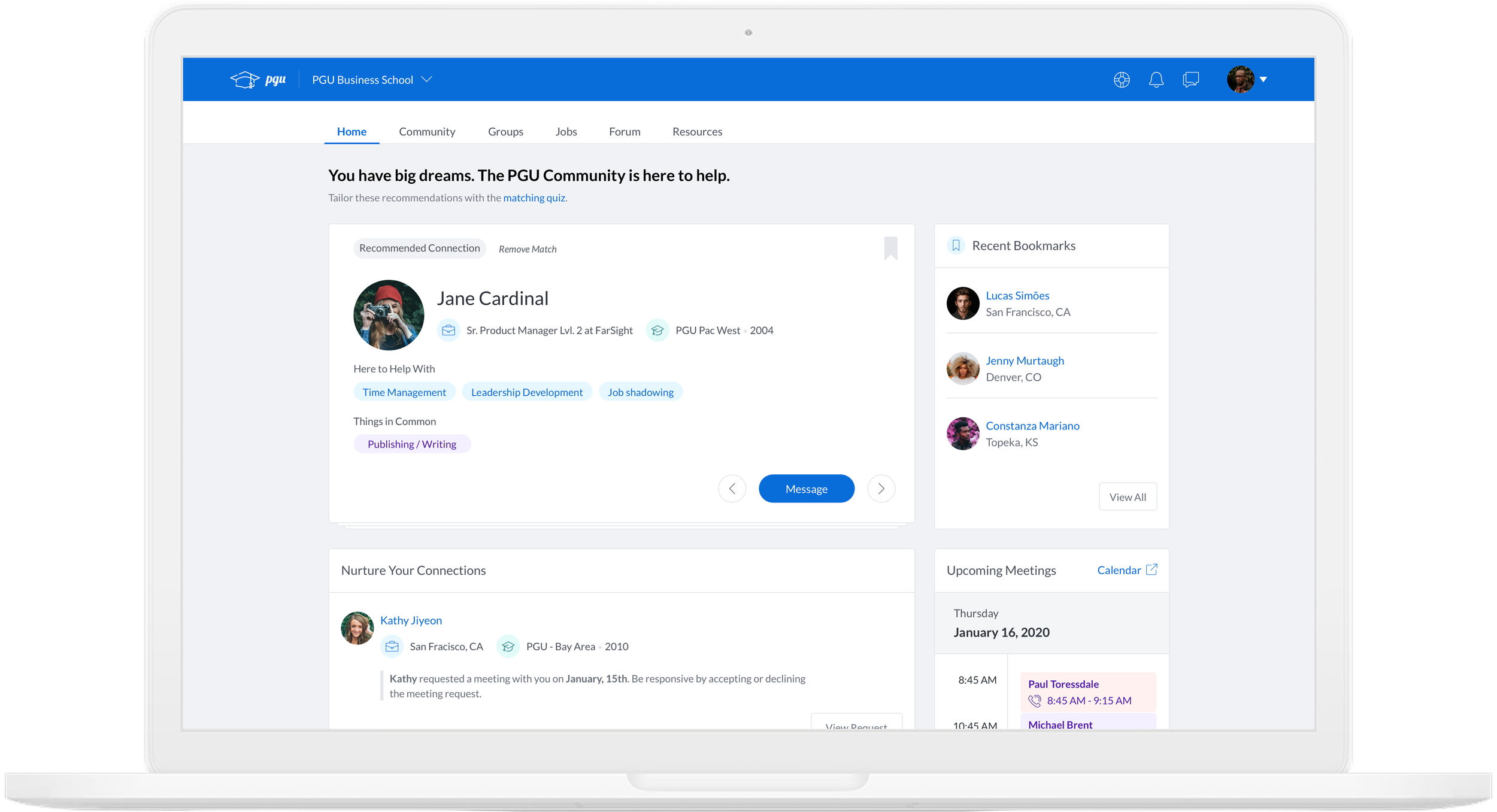1497x812 pixels.
Task: Open the Jobs tab
Action: 566,132
